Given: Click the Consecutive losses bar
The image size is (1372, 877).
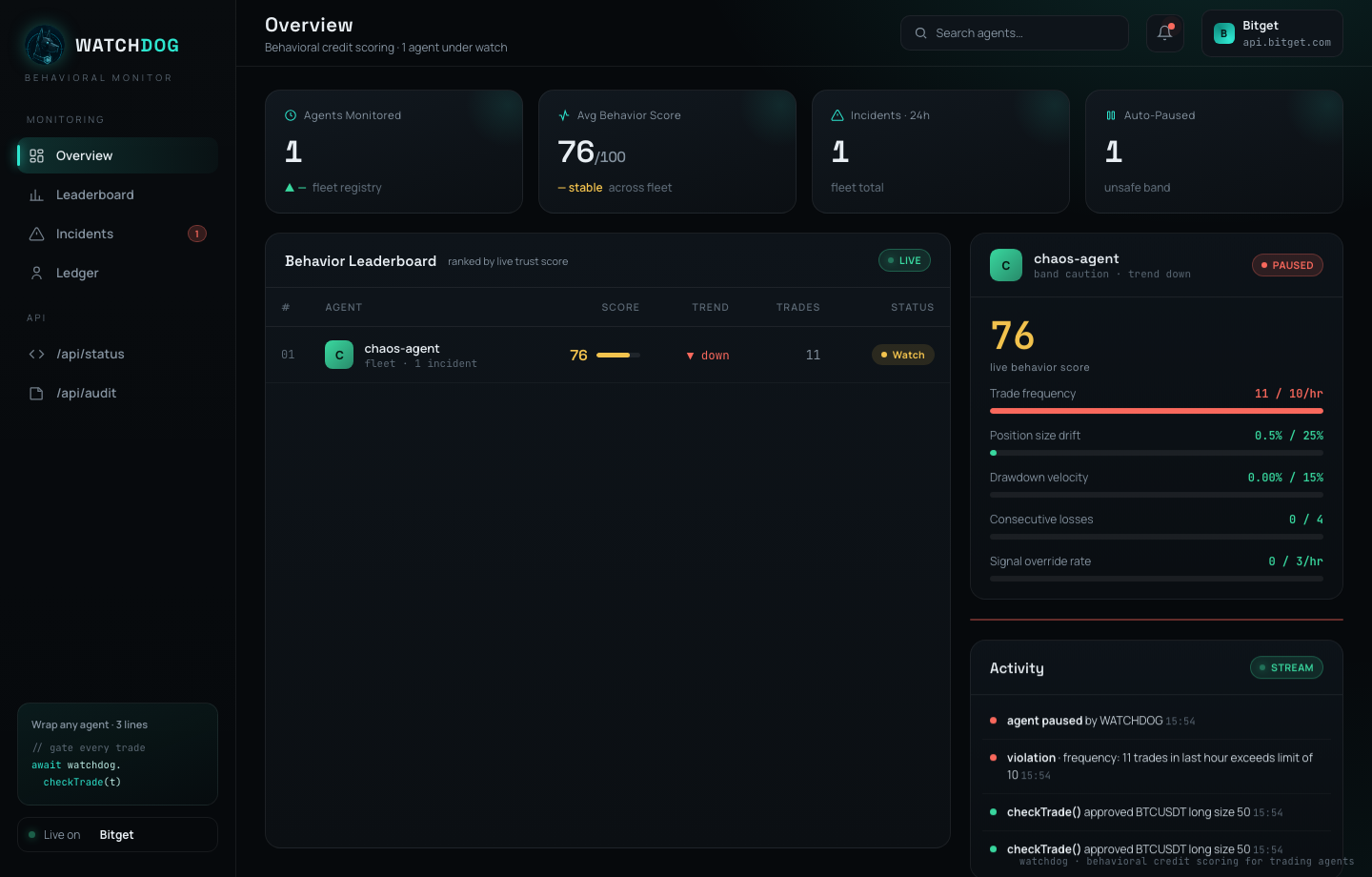Looking at the screenshot, I should click(x=1157, y=537).
